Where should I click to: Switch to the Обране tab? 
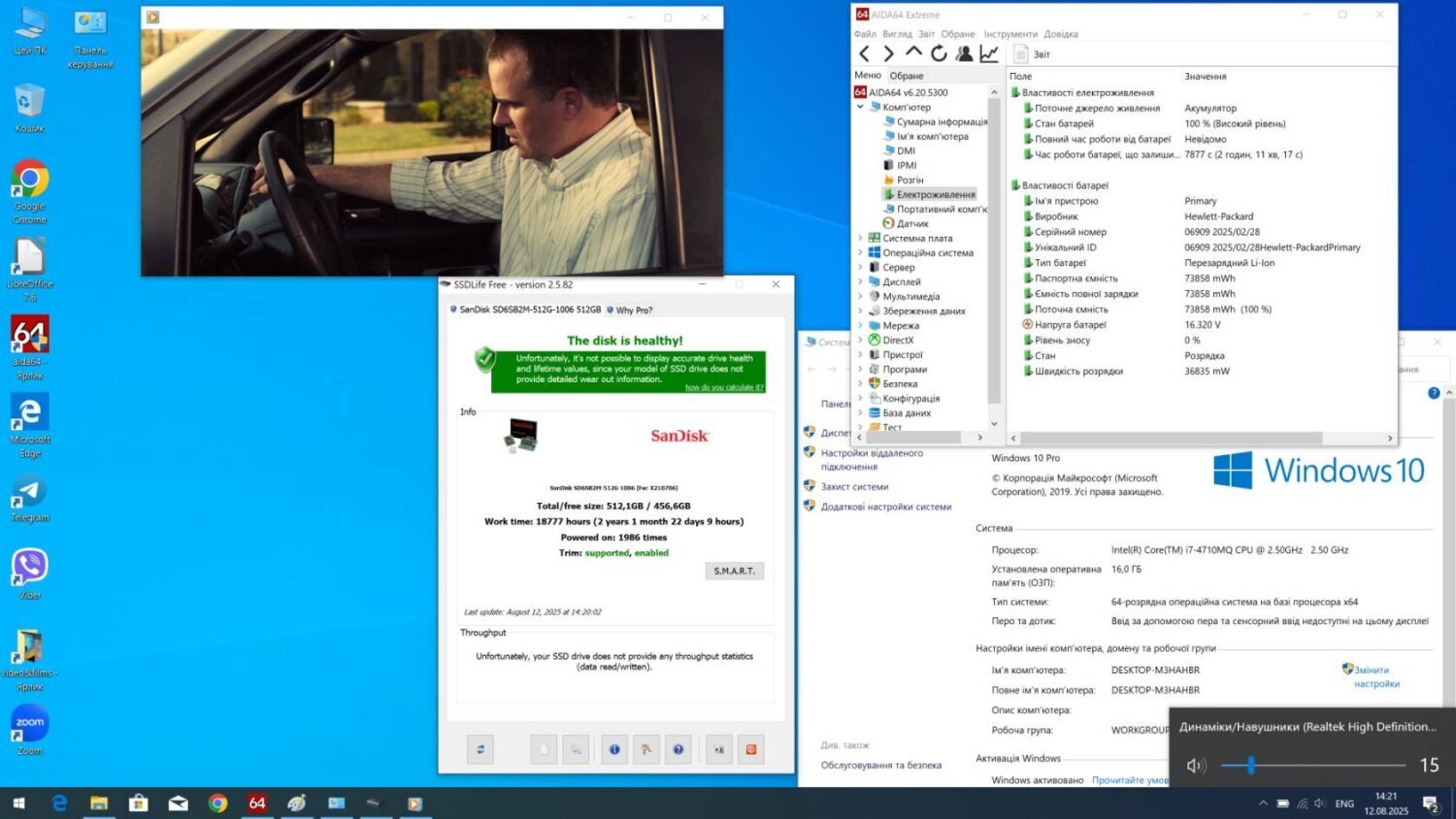click(907, 76)
